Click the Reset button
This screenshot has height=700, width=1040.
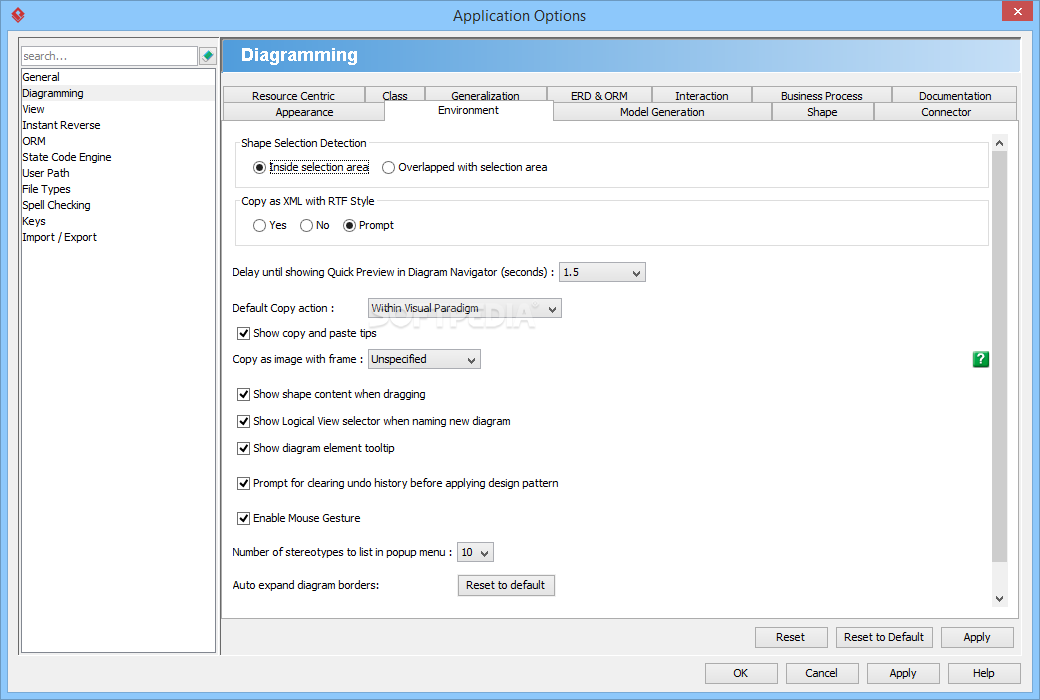791,637
